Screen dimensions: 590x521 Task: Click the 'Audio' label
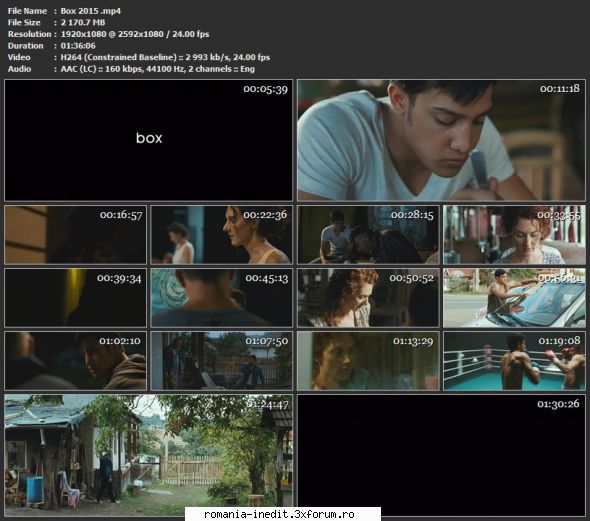(x=20, y=69)
